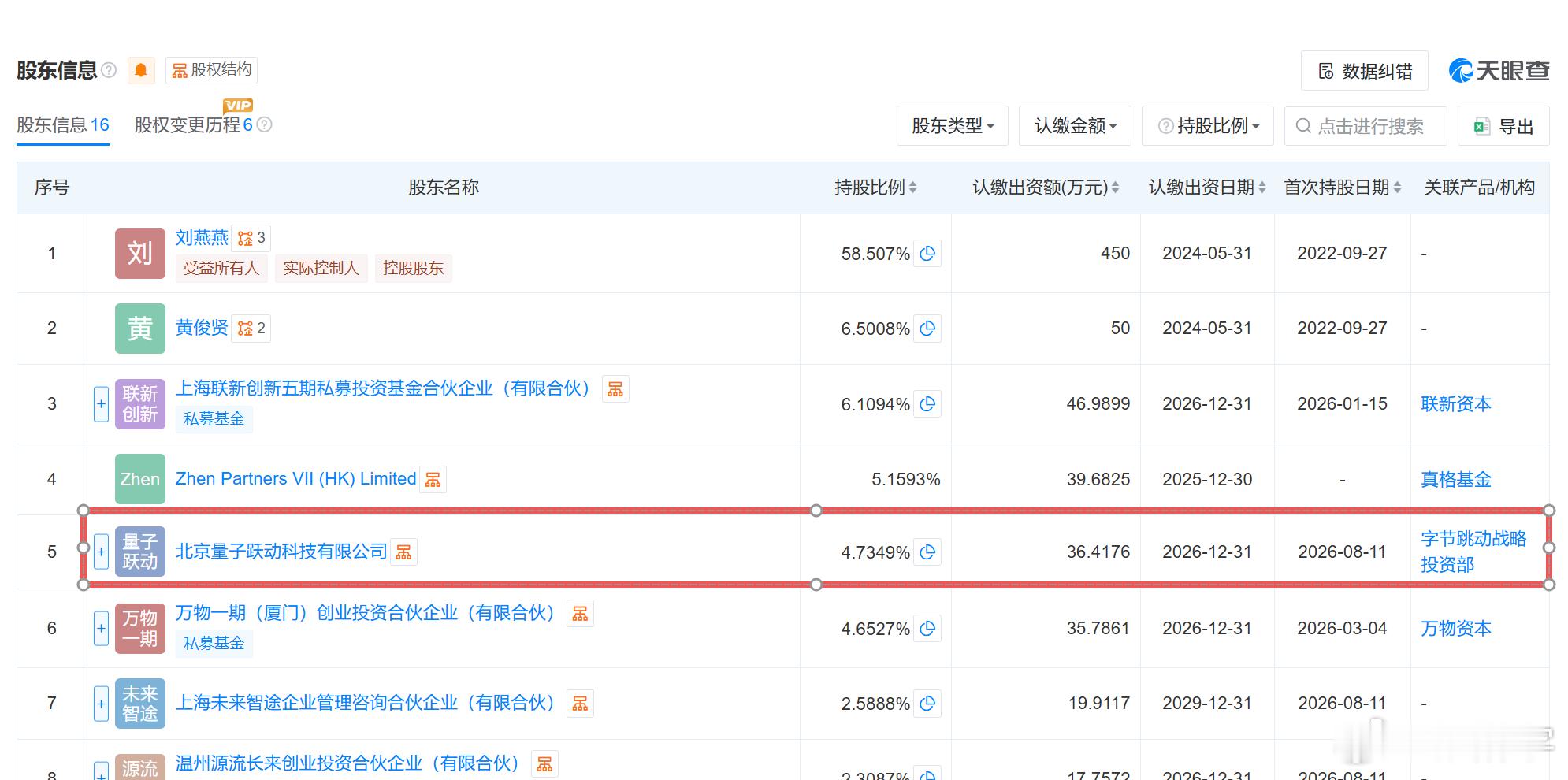1568x780 pixels.
Task: Open shareholder 刘燕燕's profile link
Action: 202,238
